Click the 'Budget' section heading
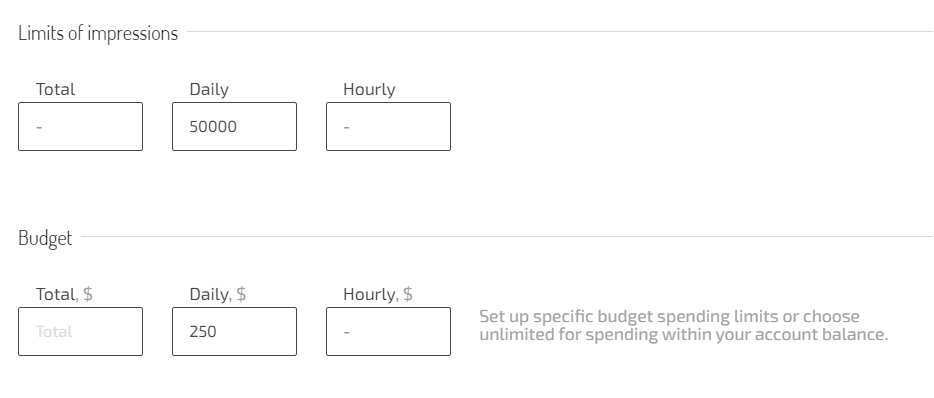The width and height of the screenshot is (934, 398). (45, 238)
